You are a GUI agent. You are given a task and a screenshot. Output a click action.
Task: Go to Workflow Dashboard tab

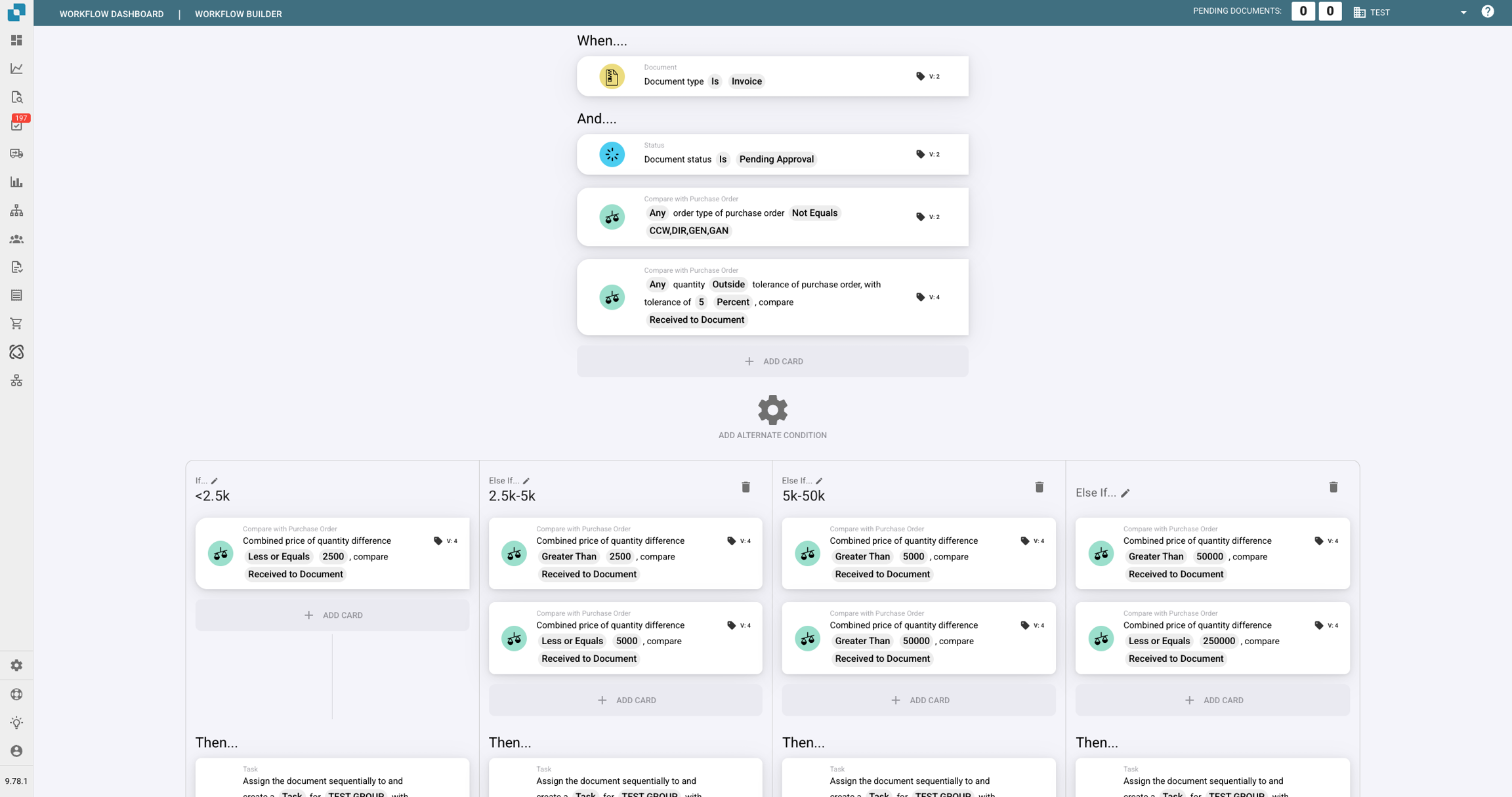[x=112, y=14]
